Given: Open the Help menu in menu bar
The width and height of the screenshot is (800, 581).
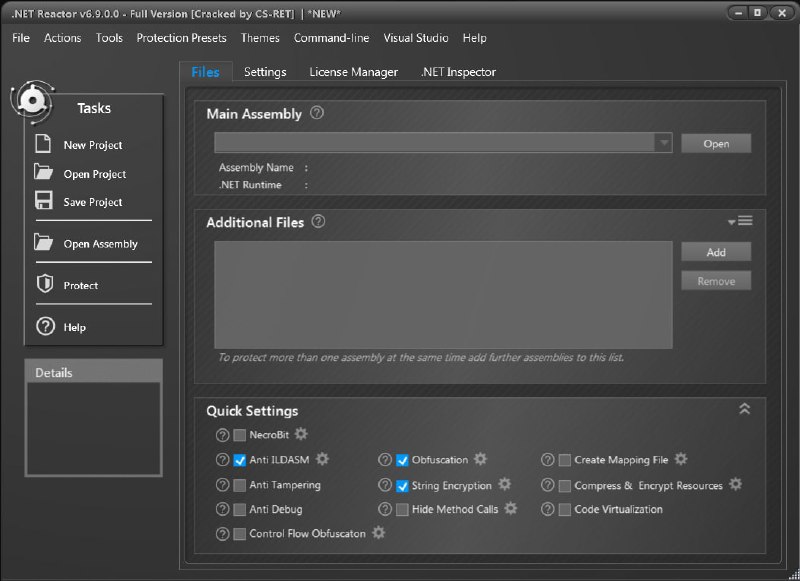Looking at the screenshot, I should [474, 38].
